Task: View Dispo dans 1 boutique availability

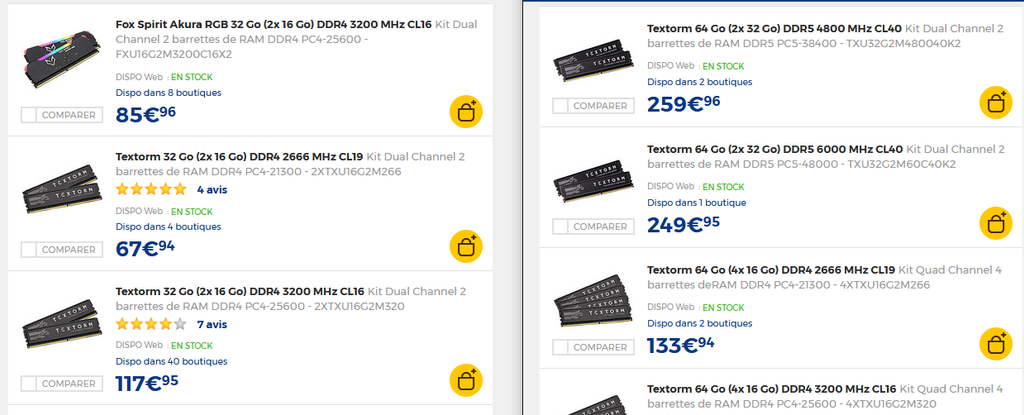Action: point(697,203)
